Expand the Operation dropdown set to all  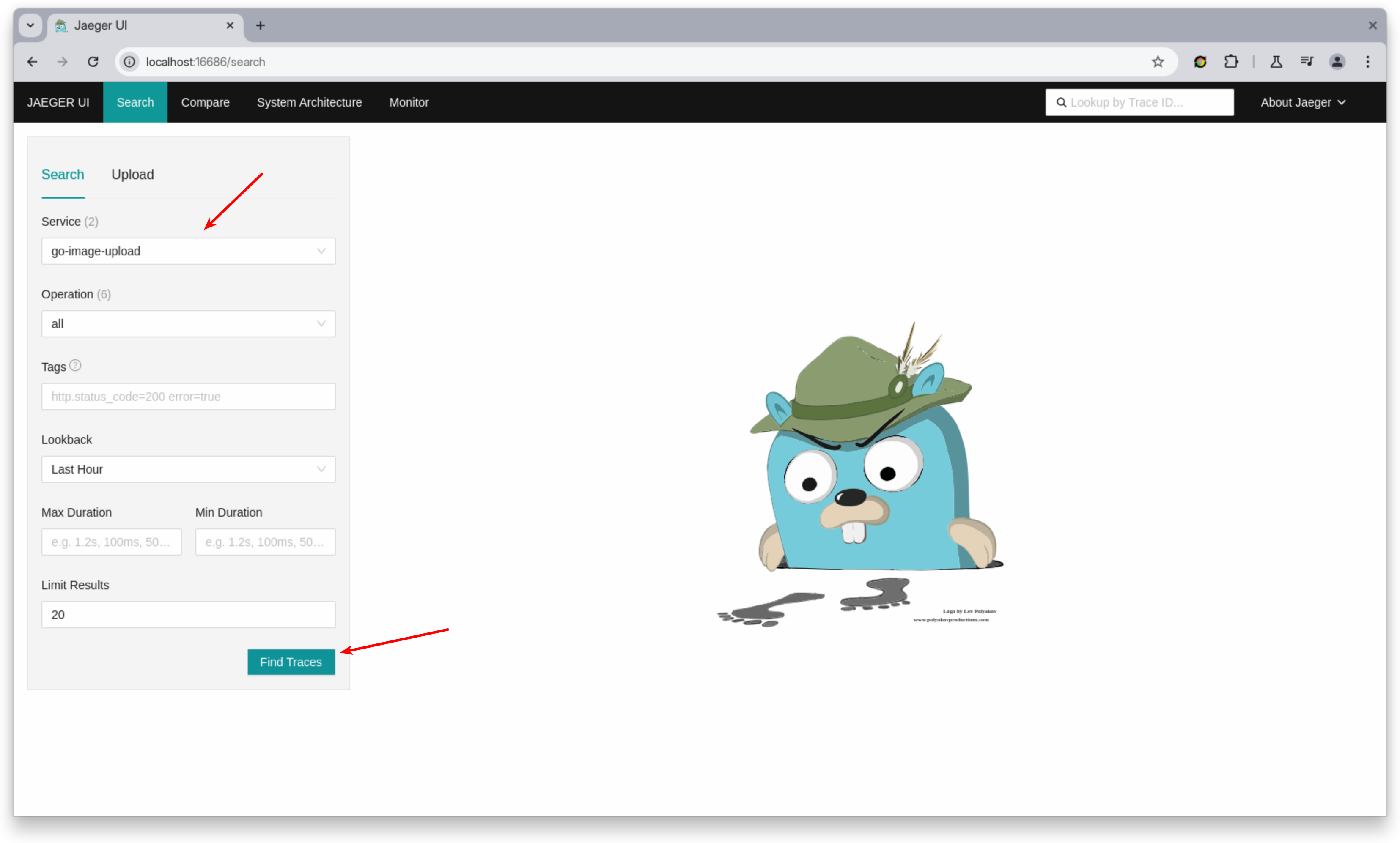tap(188, 324)
